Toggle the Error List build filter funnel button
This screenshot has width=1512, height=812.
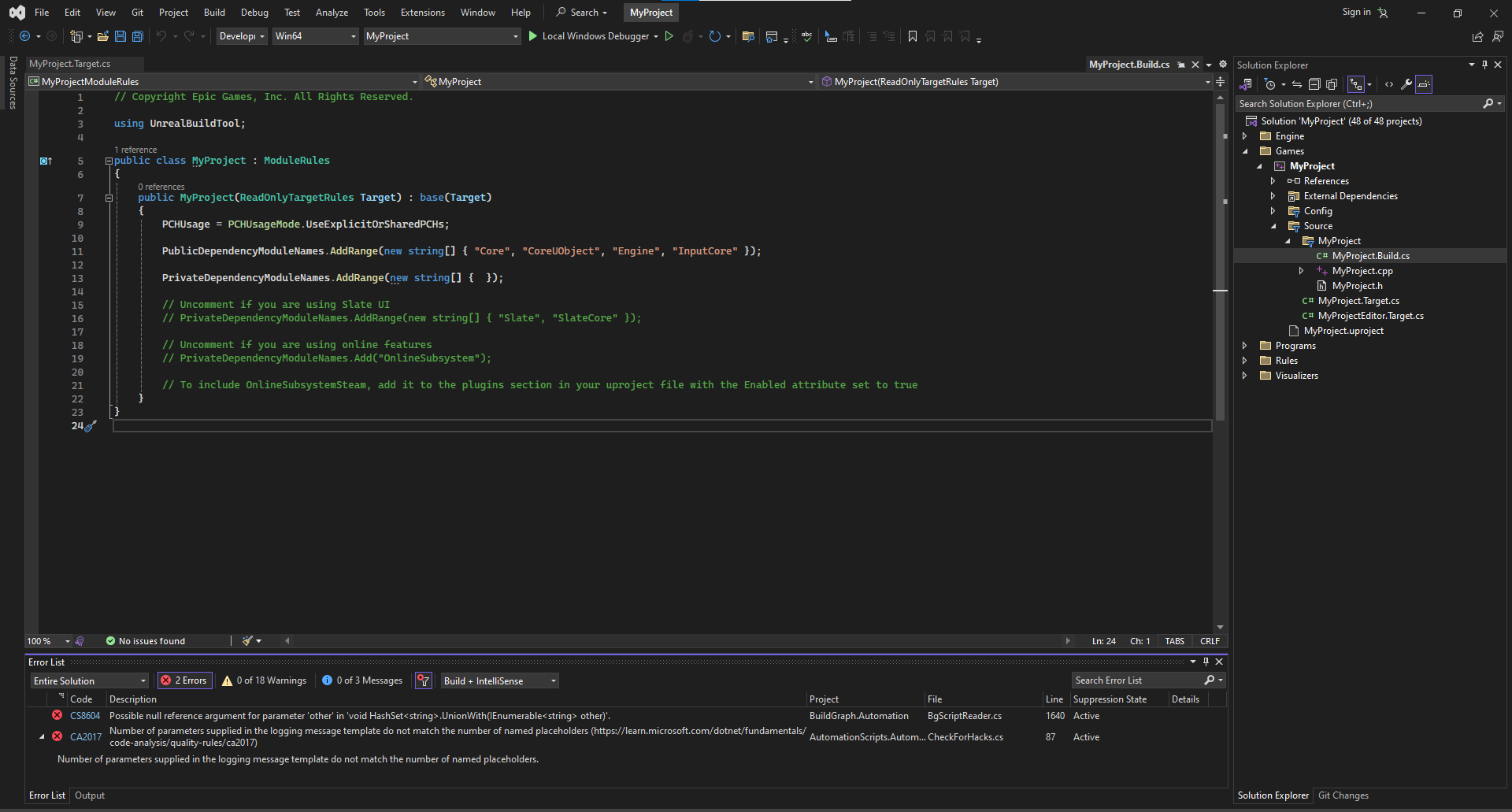pos(424,680)
